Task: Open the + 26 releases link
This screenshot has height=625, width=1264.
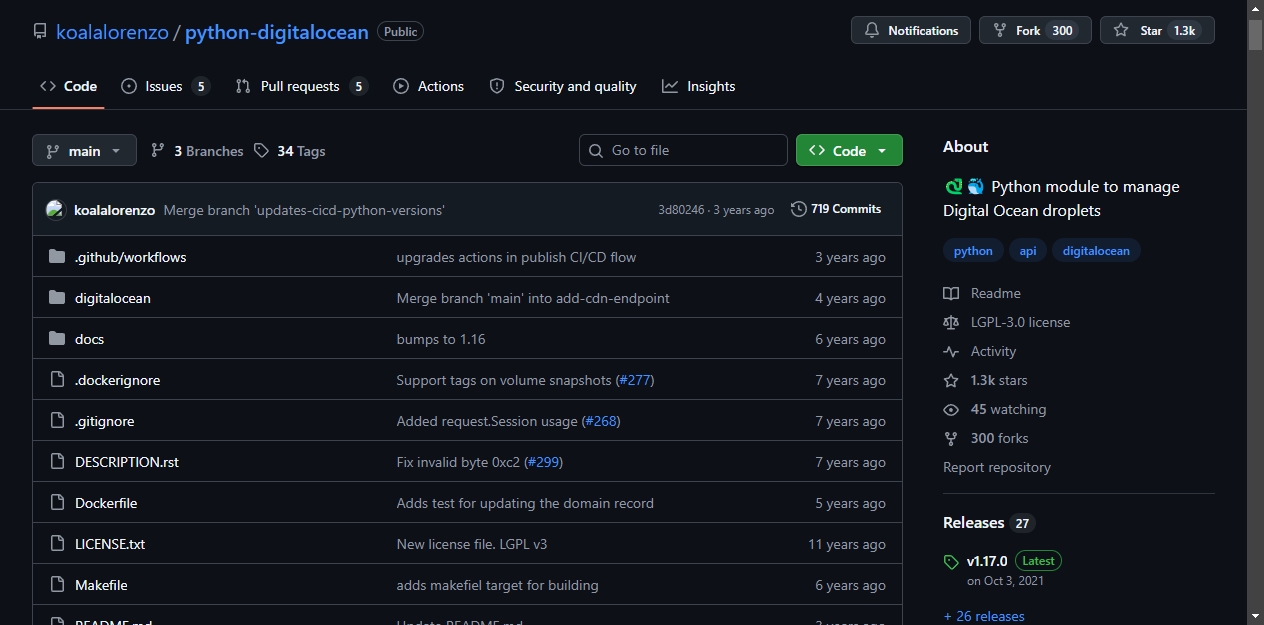Action: [984, 616]
